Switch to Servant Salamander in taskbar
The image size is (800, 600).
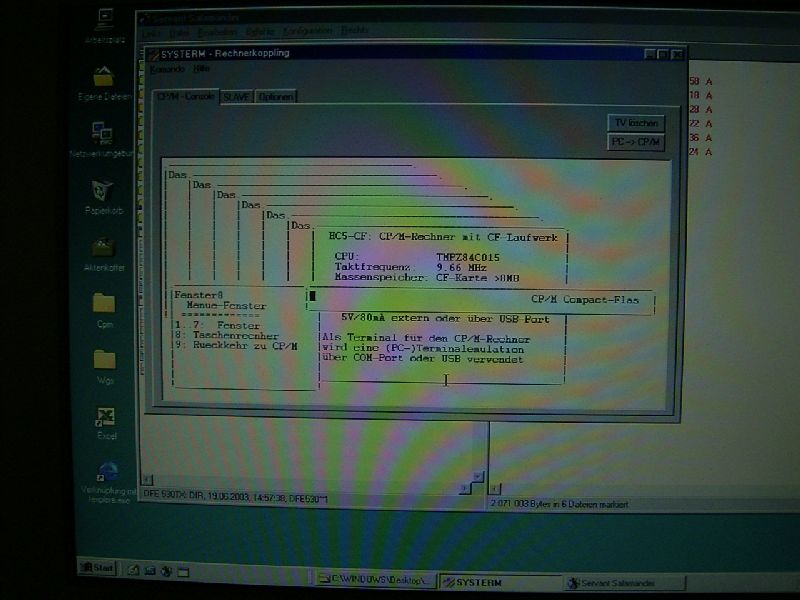pos(620,583)
